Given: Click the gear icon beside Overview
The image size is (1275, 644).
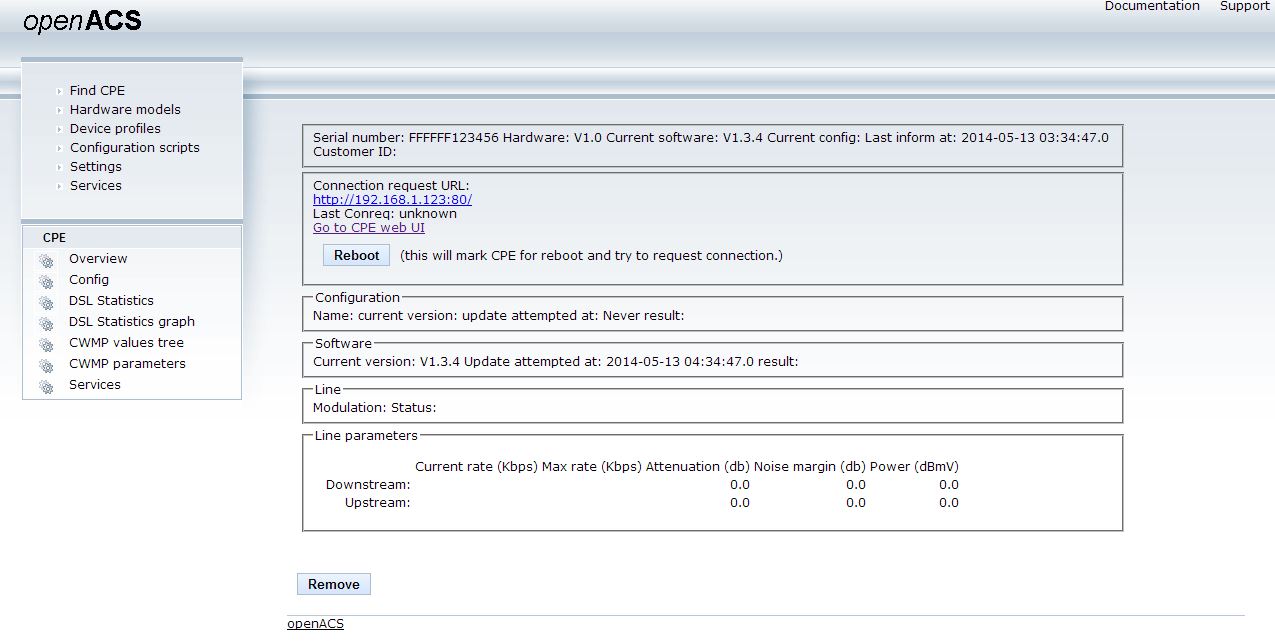Looking at the screenshot, I should click(x=46, y=260).
